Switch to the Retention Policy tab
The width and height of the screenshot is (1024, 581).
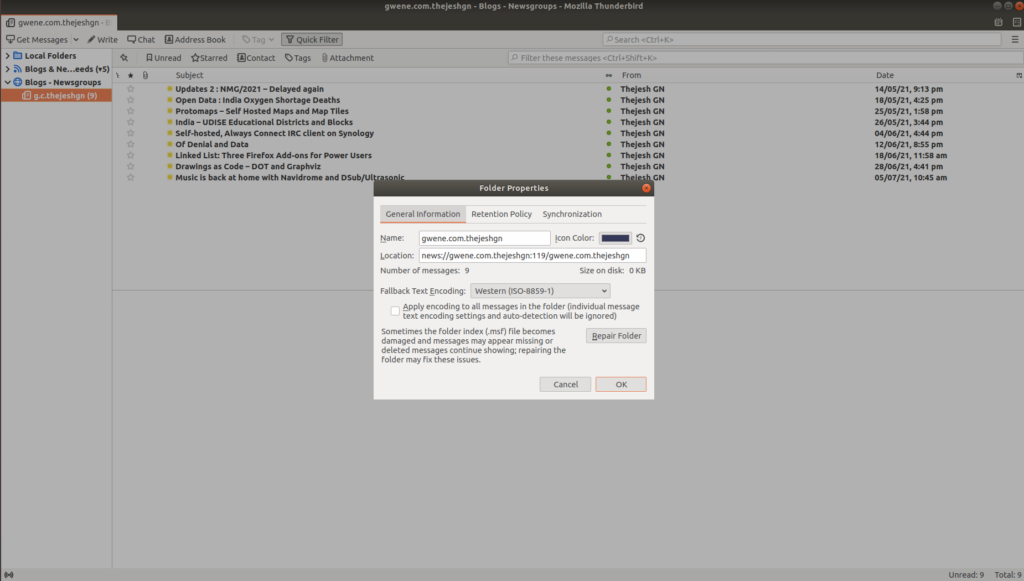click(502, 214)
